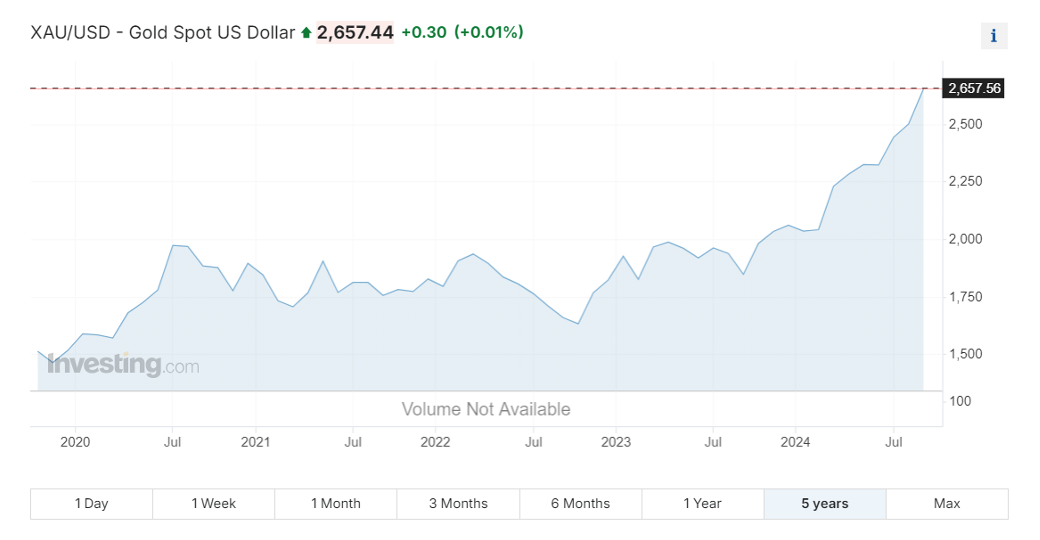Click the 2,657.44 current price value

tap(355, 32)
